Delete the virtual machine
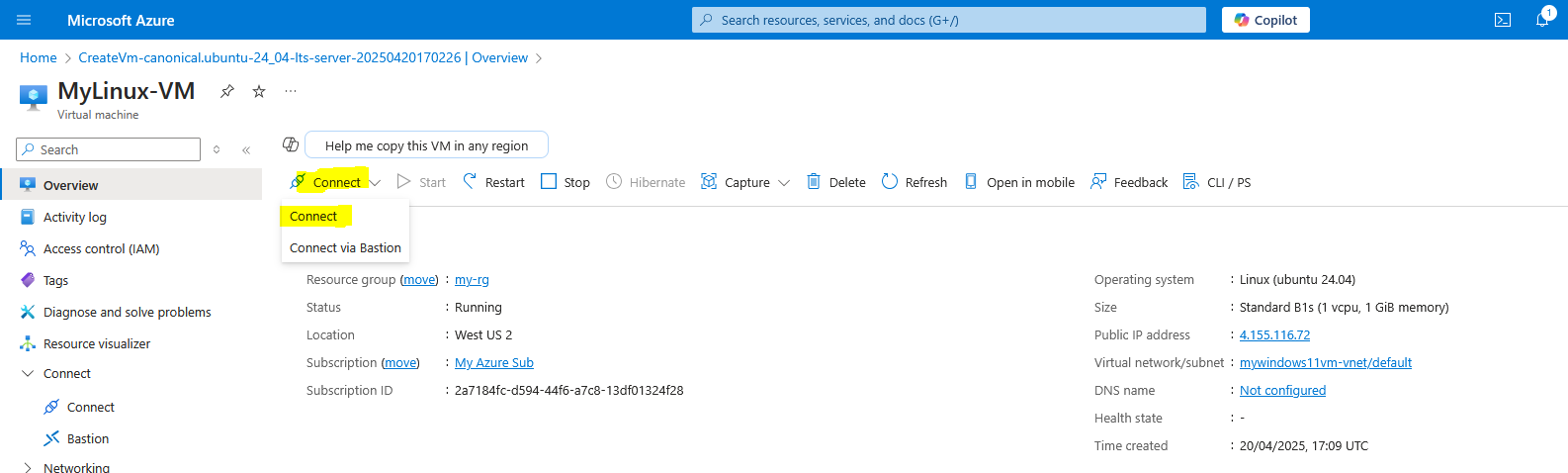 tap(836, 182)
